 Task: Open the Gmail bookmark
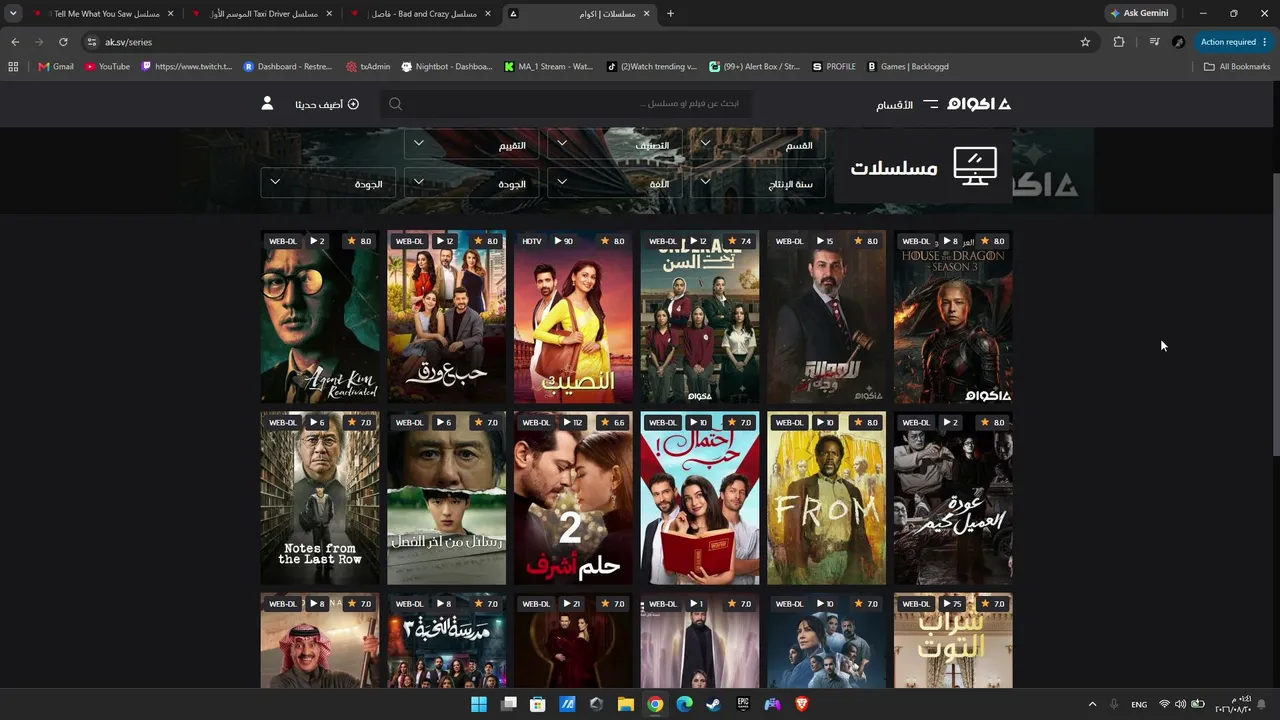click(x=56, y=67)
